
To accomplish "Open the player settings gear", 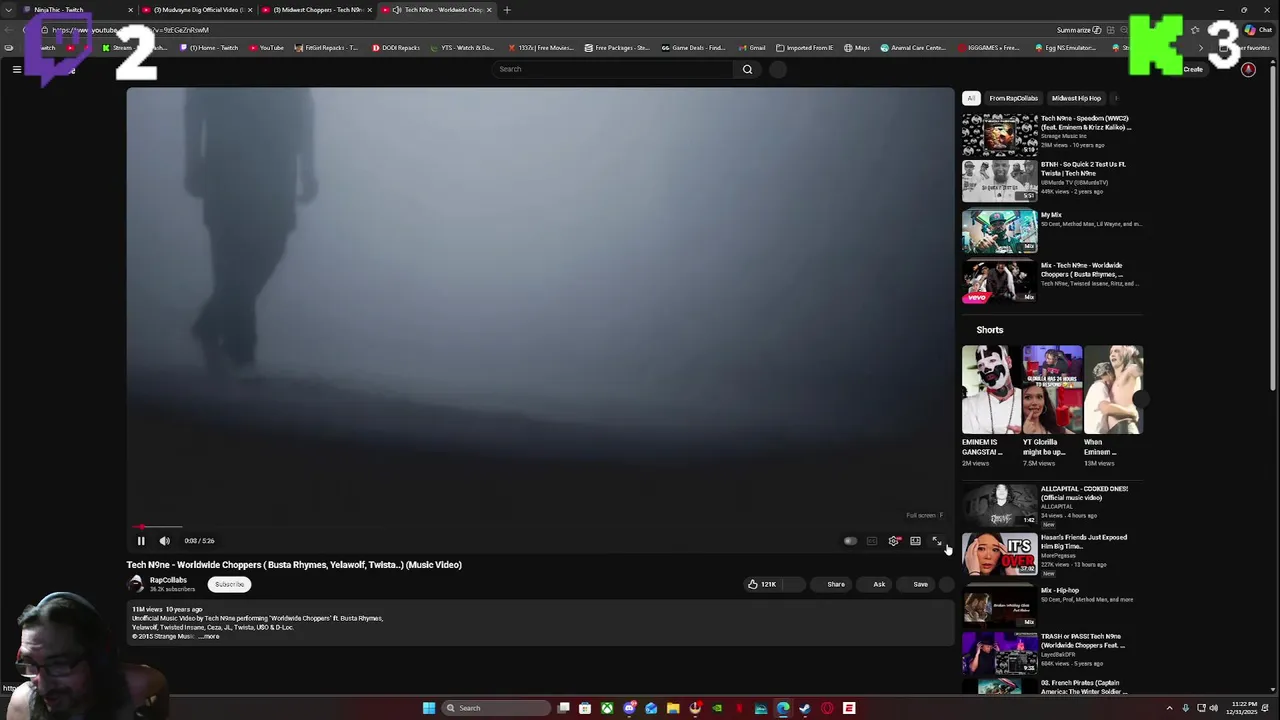I will (893, 541).
